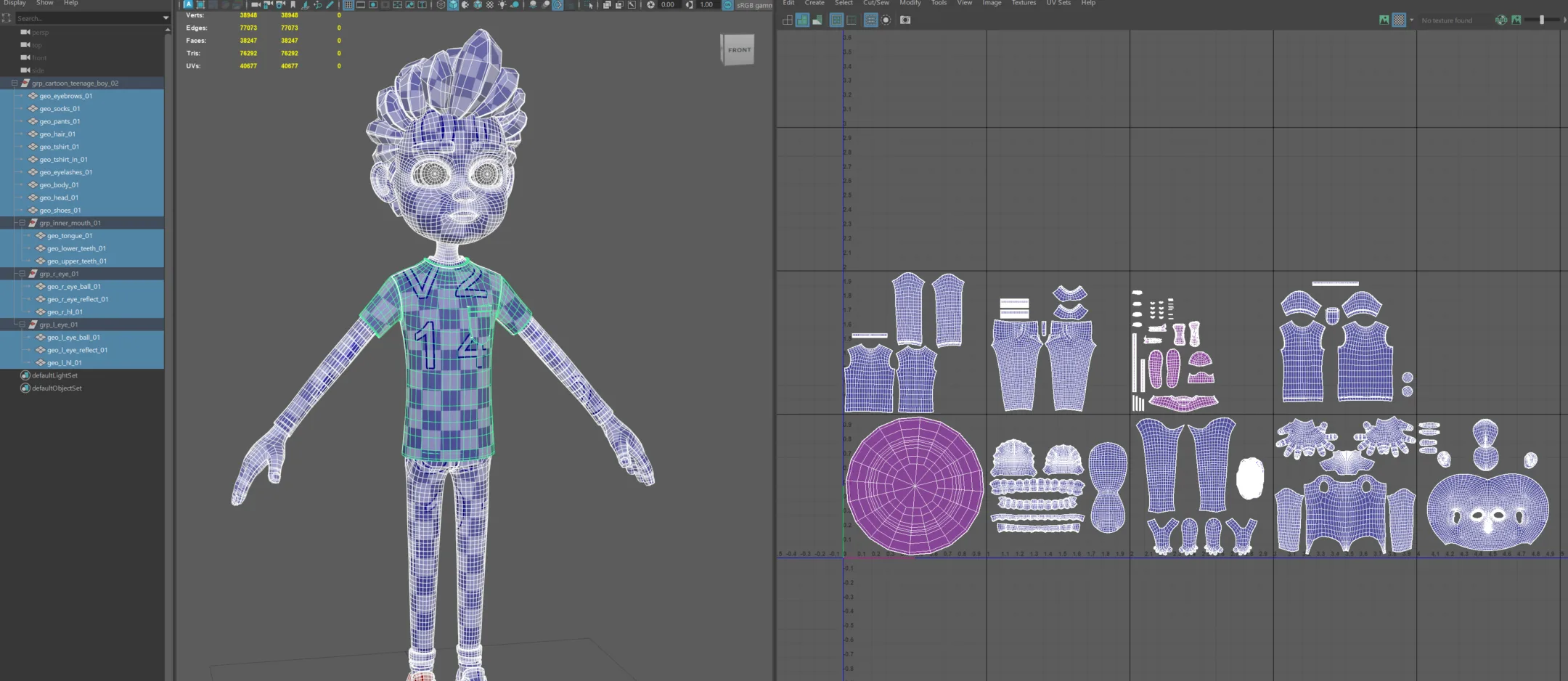Click the UV snapshot camera icon
The height and width of the screenshot is (681, 1568).
905,20
